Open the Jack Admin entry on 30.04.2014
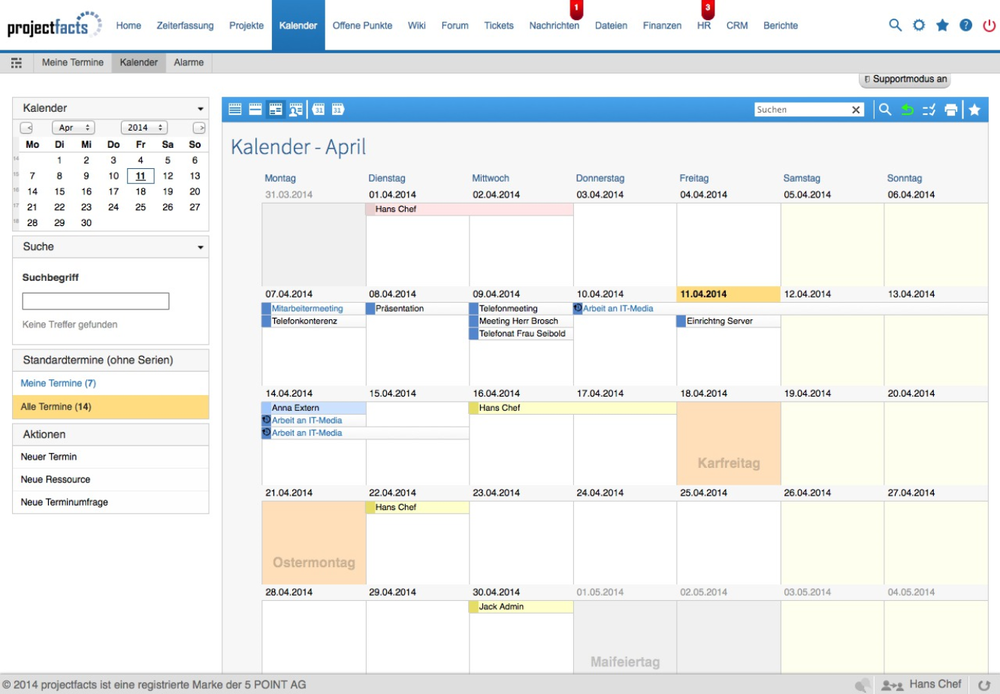Screen dimensions: 1000x694 pos(522,607)
